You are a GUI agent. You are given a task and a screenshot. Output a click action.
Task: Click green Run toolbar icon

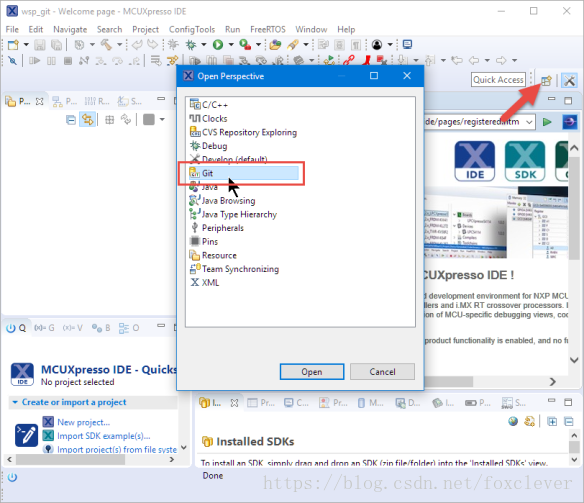[x=218, y=45]
